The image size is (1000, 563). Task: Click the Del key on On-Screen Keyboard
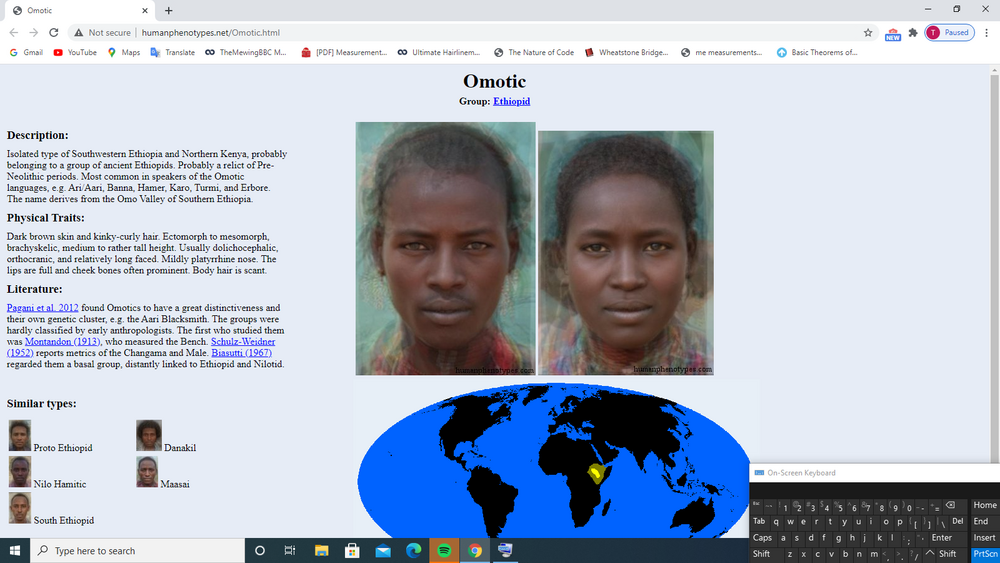click(957, 522)
